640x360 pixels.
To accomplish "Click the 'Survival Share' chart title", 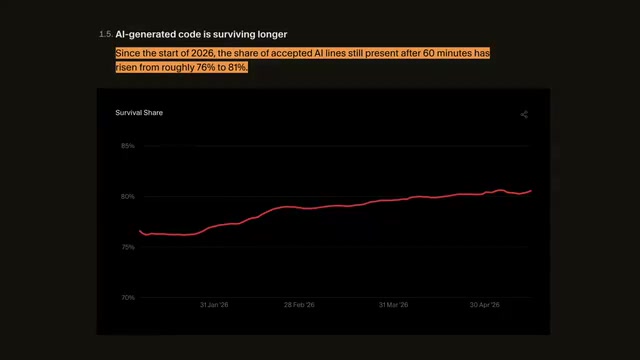I will [139, 113].
